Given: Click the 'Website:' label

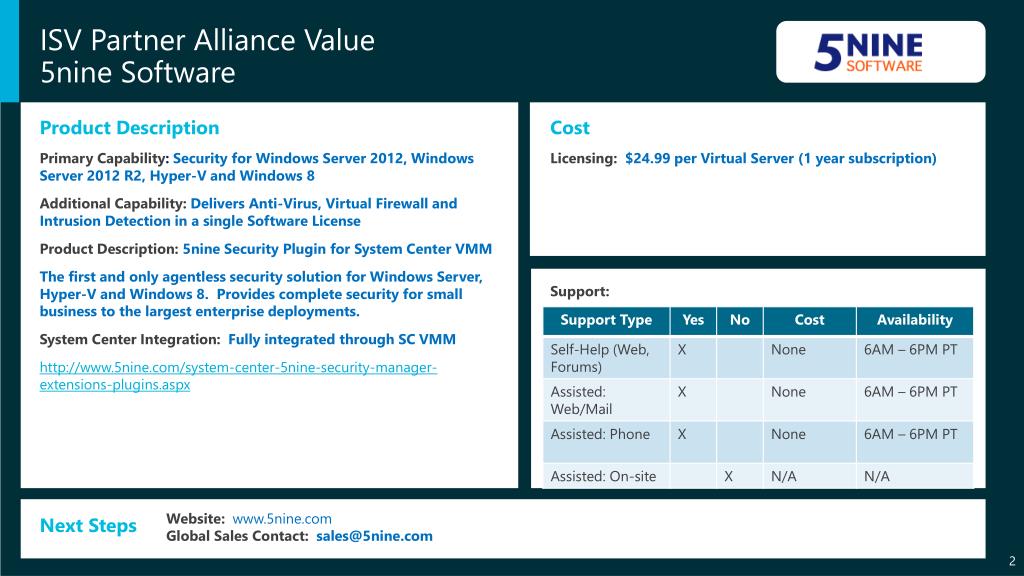Looking at the screenshot, I should coord(195,519).
